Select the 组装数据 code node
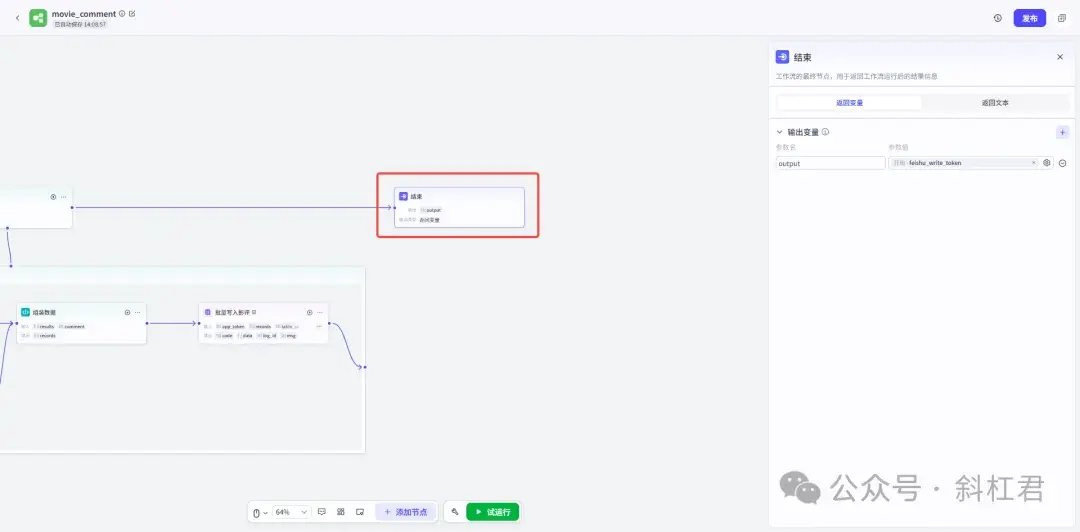This screenshot has height=532, width=1080. [81, 323]
